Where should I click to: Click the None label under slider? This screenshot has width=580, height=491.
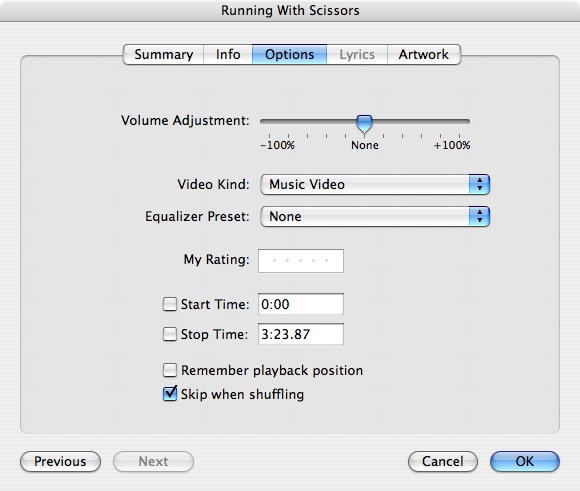coord(365,145)
